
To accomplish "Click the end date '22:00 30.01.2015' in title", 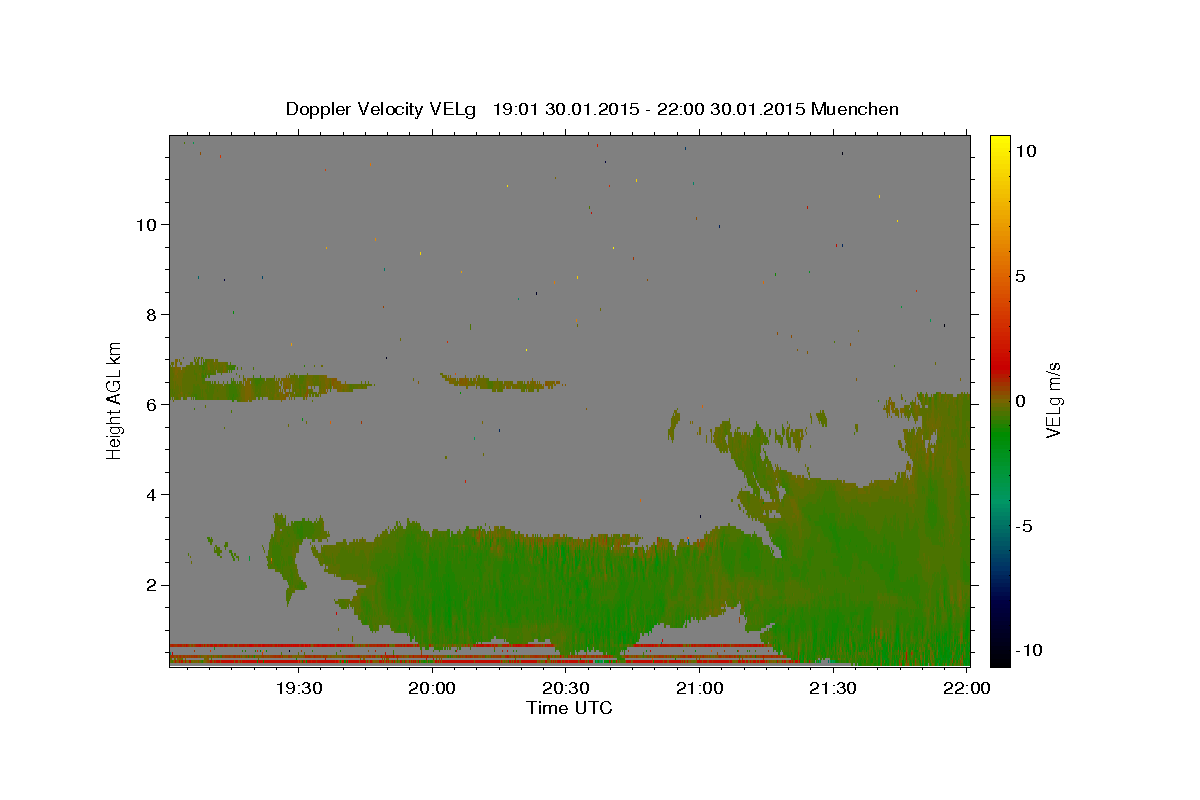I will (732, 109).
